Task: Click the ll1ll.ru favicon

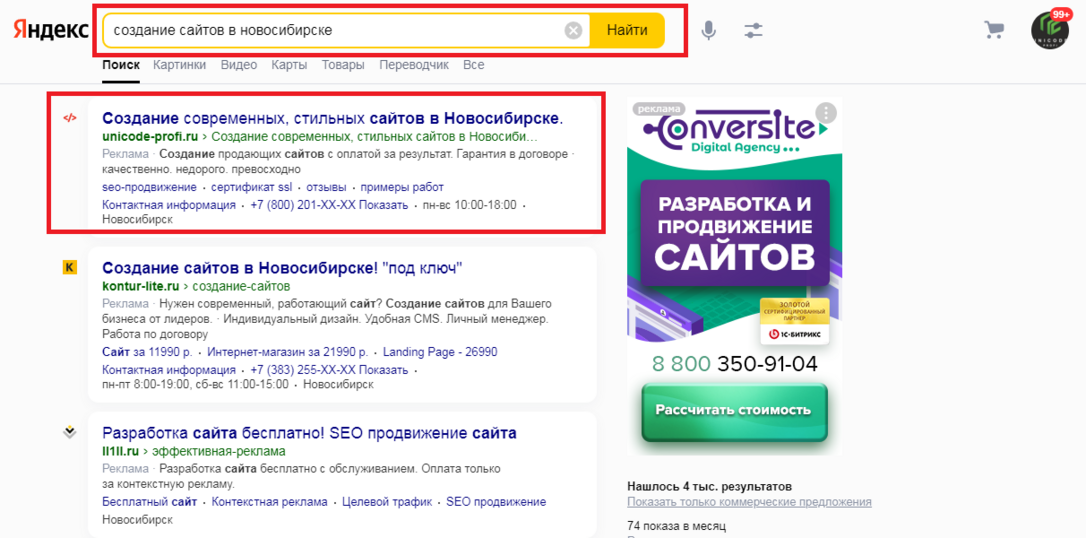Action: coord(69,433)
